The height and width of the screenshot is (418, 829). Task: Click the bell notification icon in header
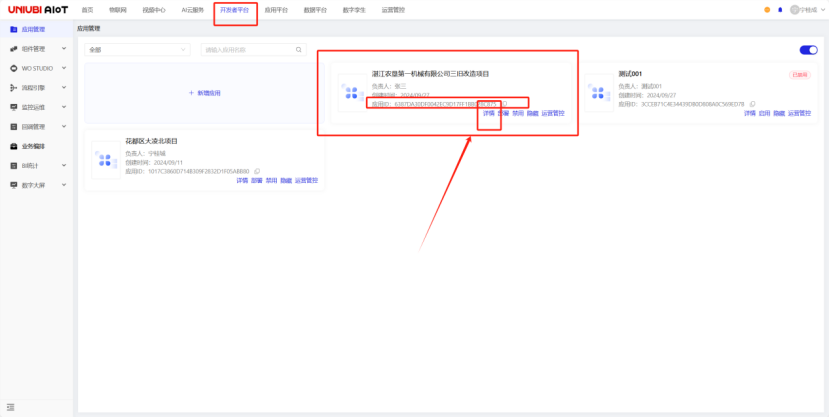(780, 9)
